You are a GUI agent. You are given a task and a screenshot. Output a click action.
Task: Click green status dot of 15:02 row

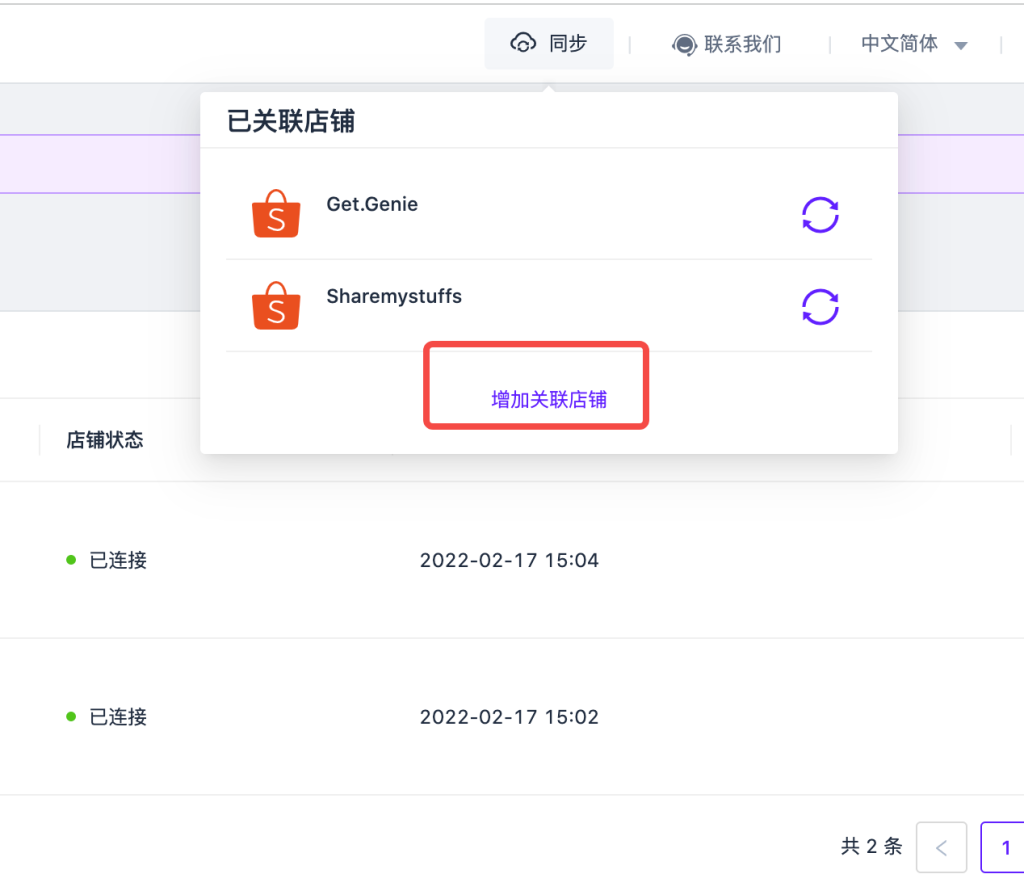[x=71, y=717]
